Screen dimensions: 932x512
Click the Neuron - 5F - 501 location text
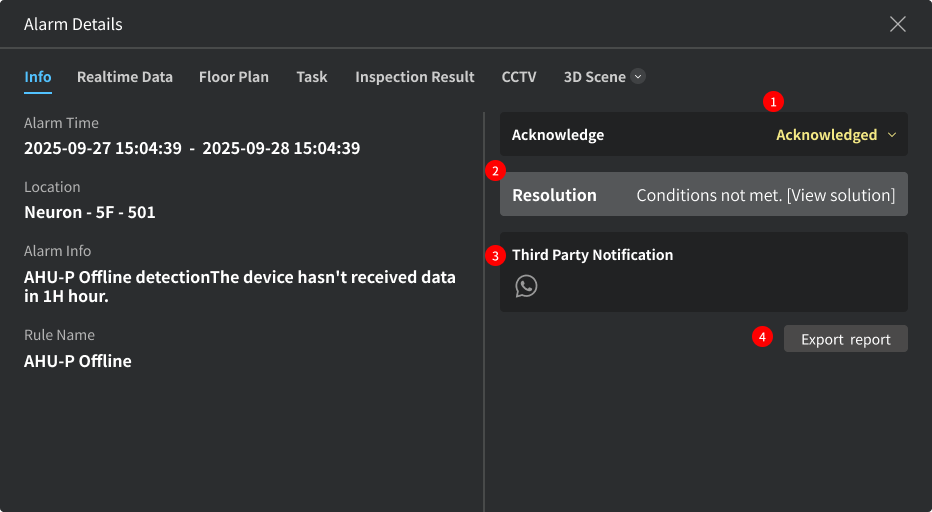pos(90,212)
